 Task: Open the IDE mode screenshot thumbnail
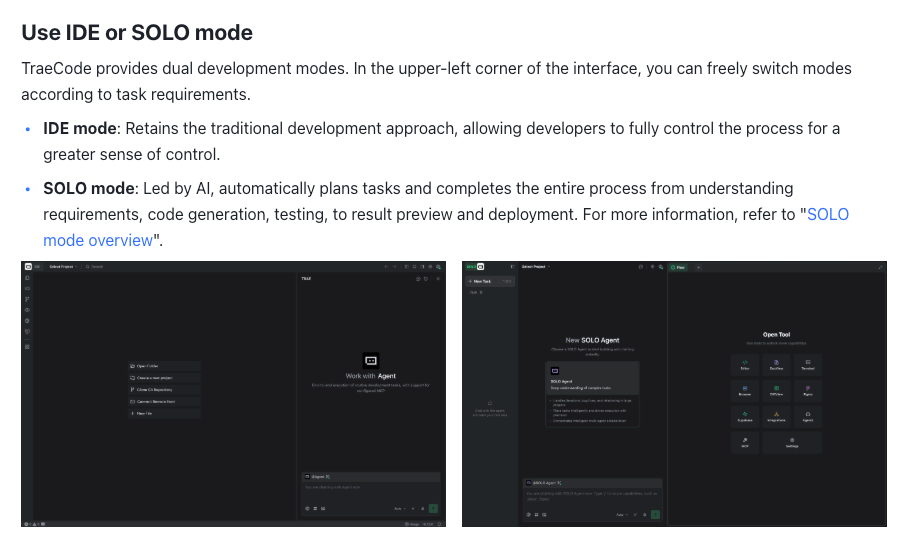[x=233, y=394]
